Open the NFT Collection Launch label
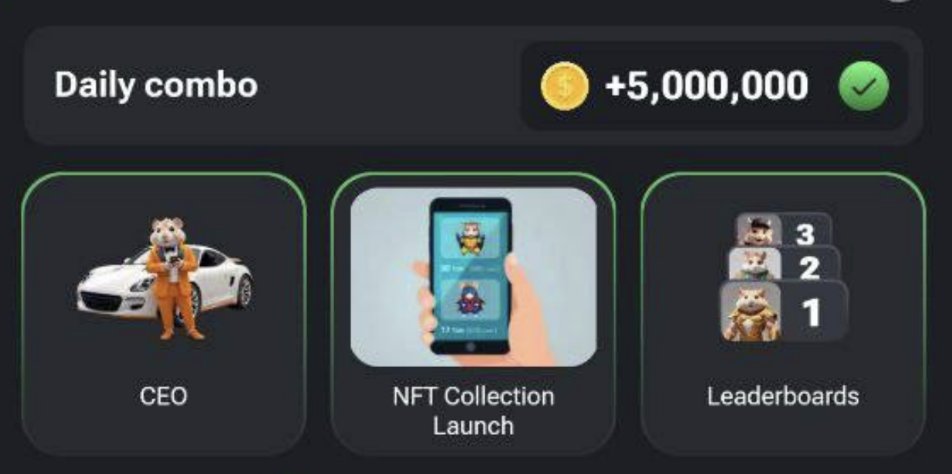 point(473,411)
